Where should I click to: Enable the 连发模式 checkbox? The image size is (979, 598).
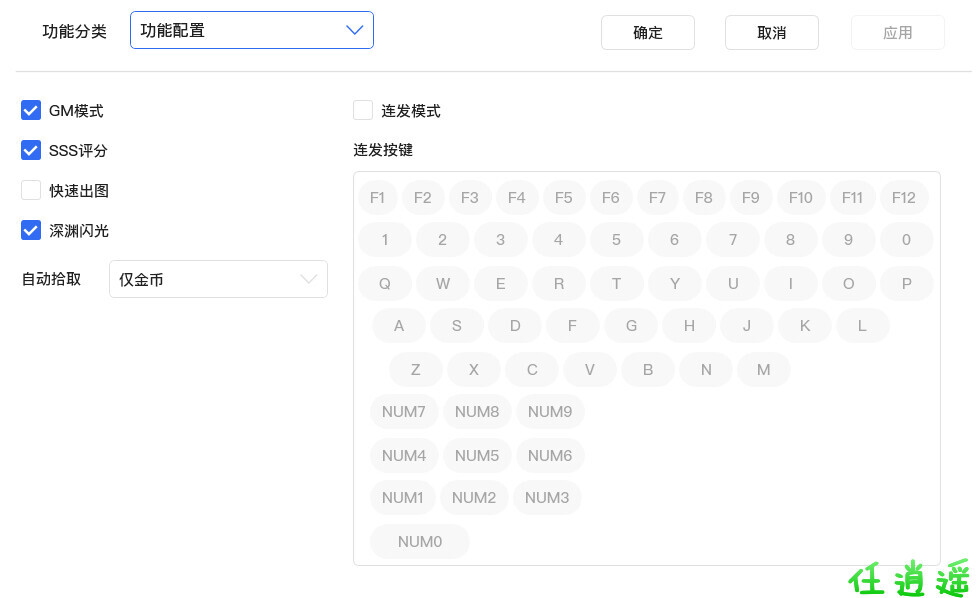(x=363, y=111)
